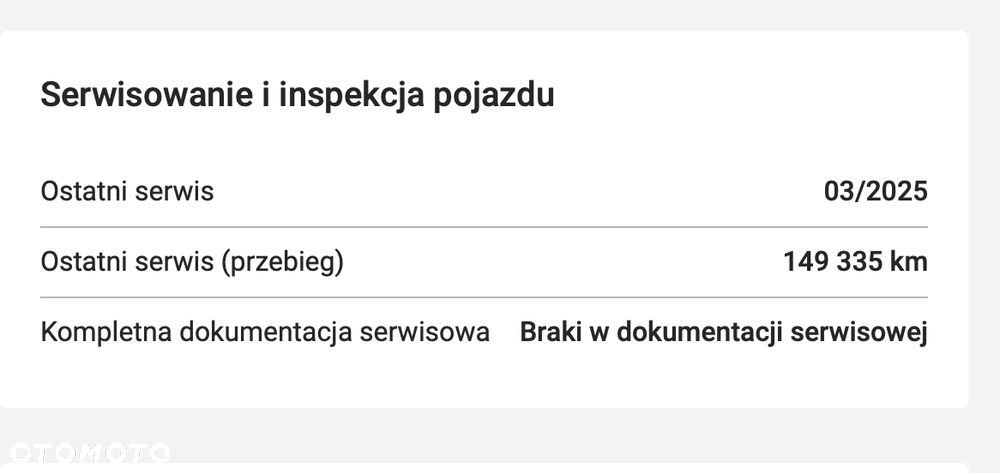
Task: Click the 03/2025 last service date
Action: click(875, 191)
